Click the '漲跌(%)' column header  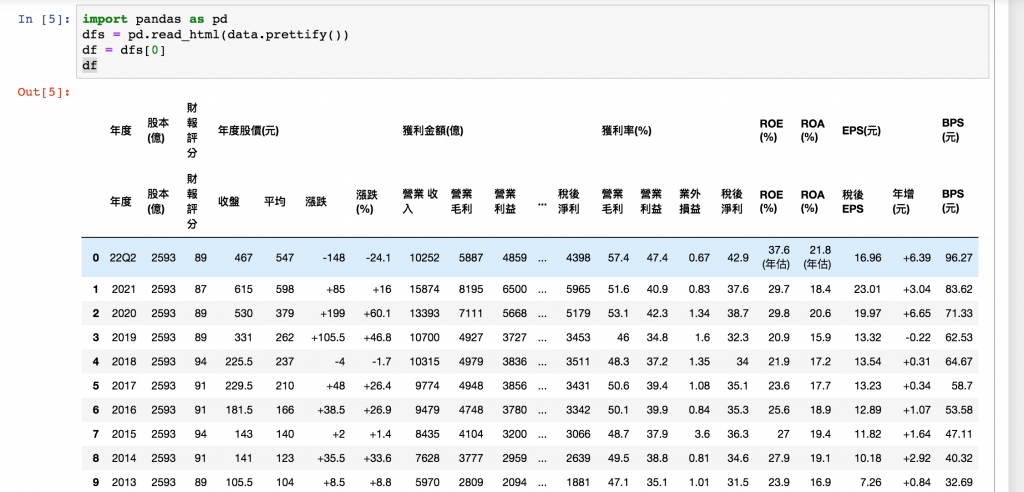[x=368, y=202]
